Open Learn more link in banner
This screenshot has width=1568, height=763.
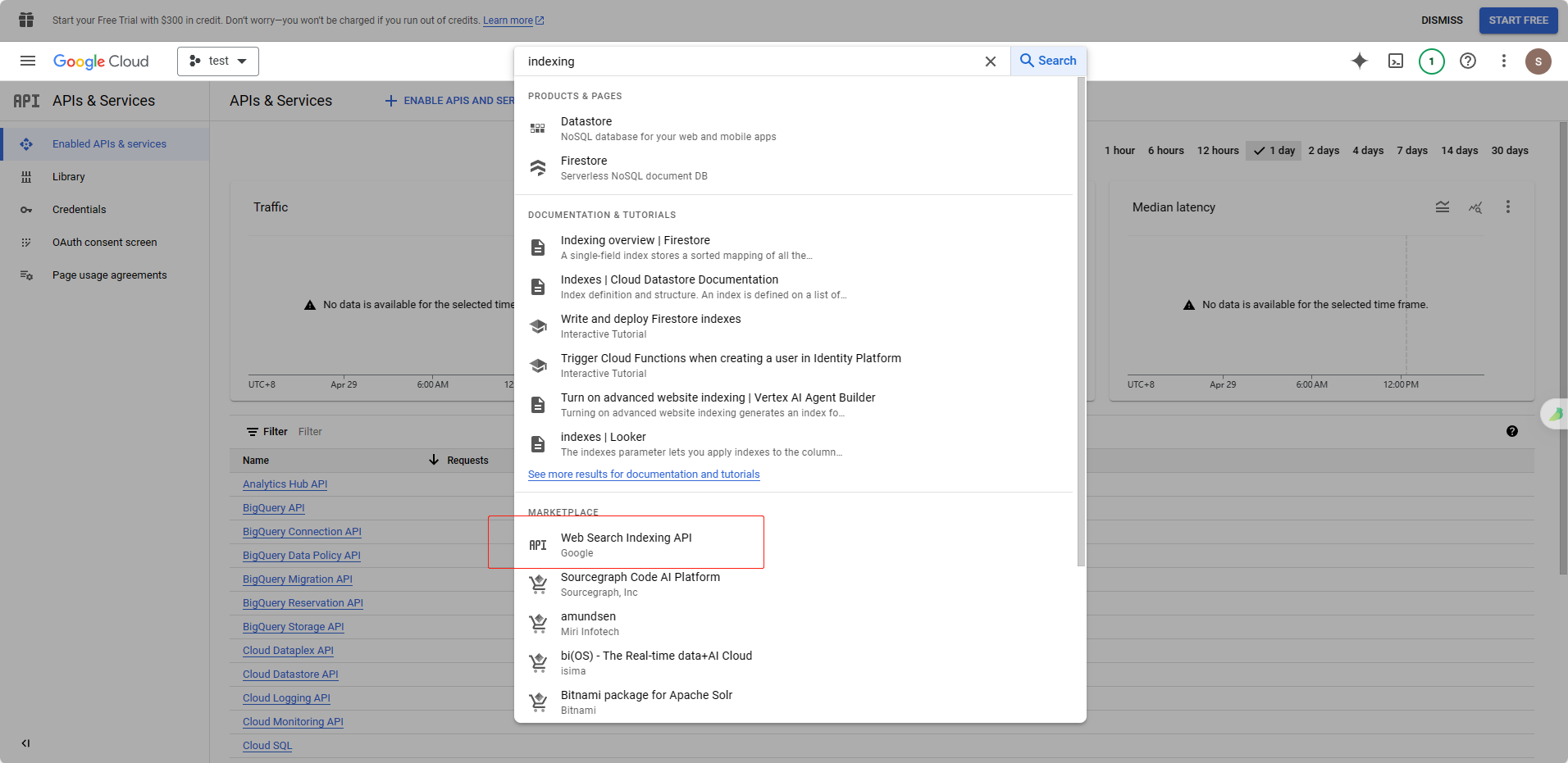click(x=513, y=20)
